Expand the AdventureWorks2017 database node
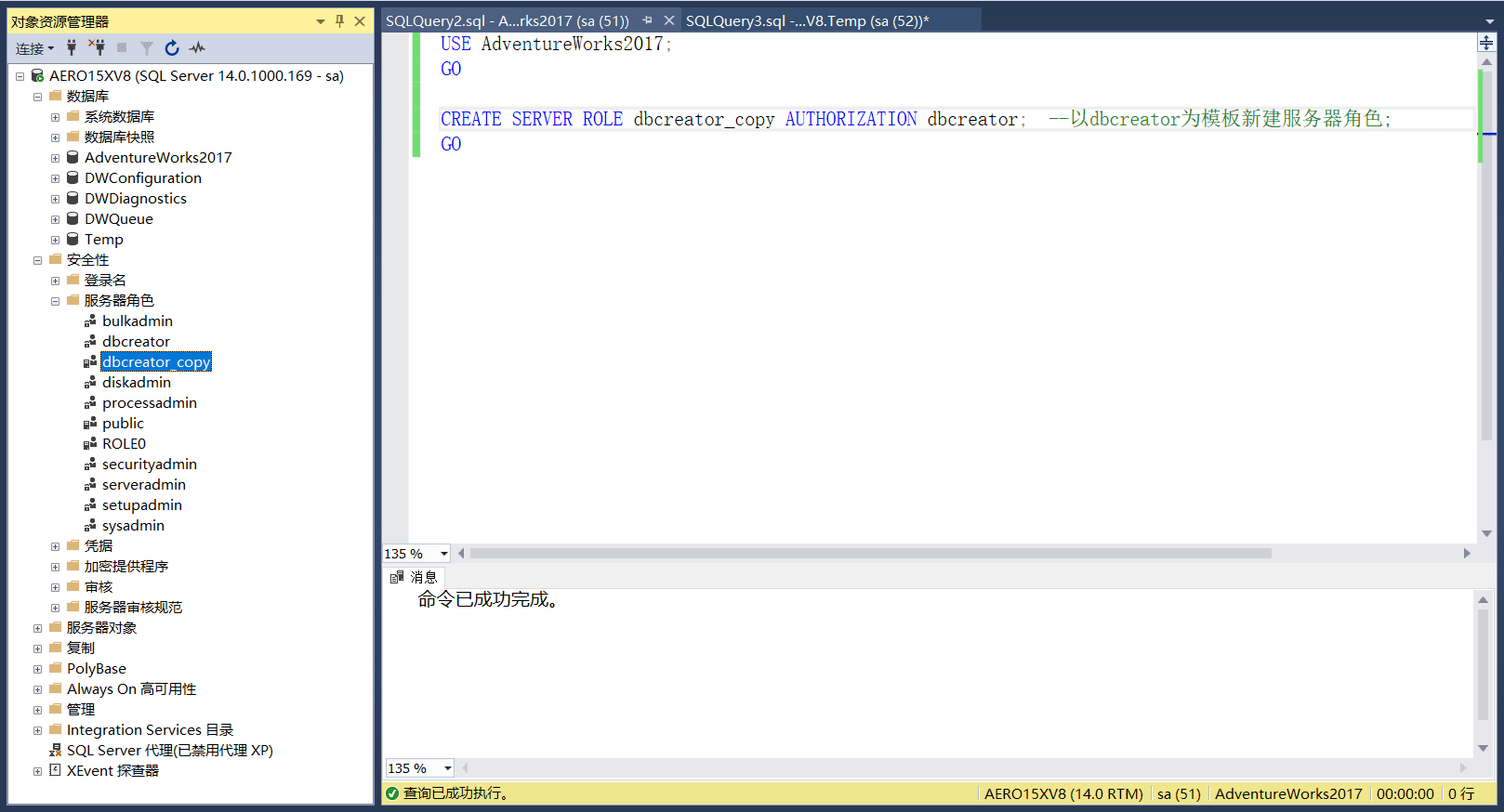The height and width of the screenshot is (812, 1504). pos(55,158)
